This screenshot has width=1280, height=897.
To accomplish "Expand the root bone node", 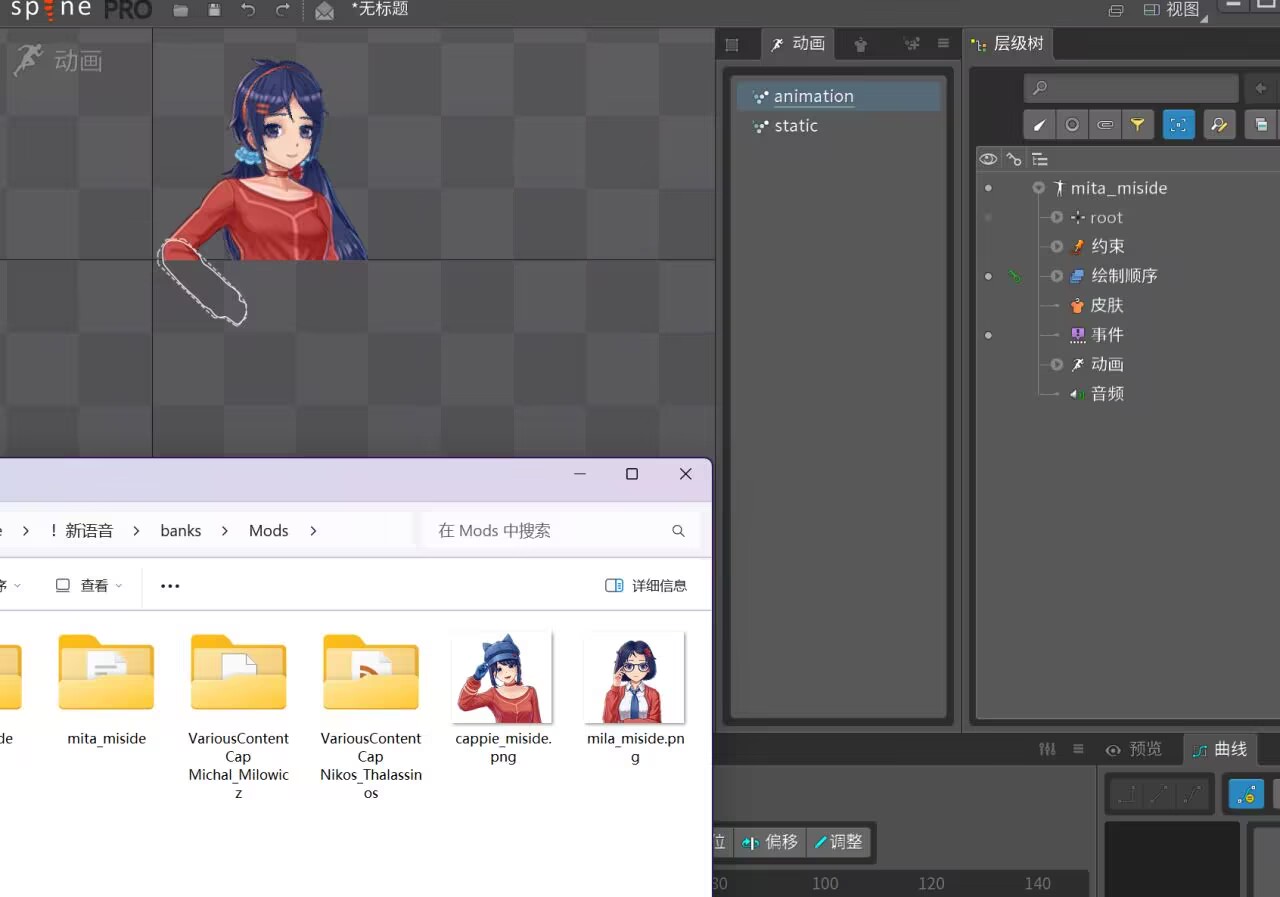I will coord(1057,217).
